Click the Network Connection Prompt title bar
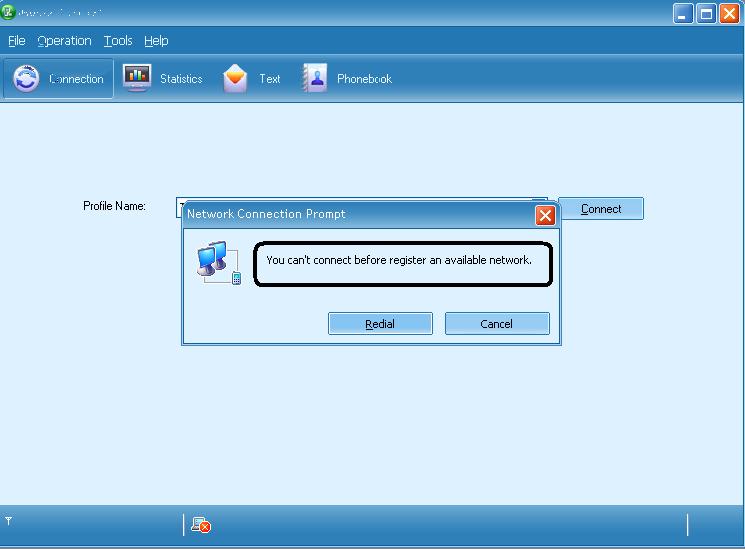Screen dimensions: 745x549 (x=350, y=214)
